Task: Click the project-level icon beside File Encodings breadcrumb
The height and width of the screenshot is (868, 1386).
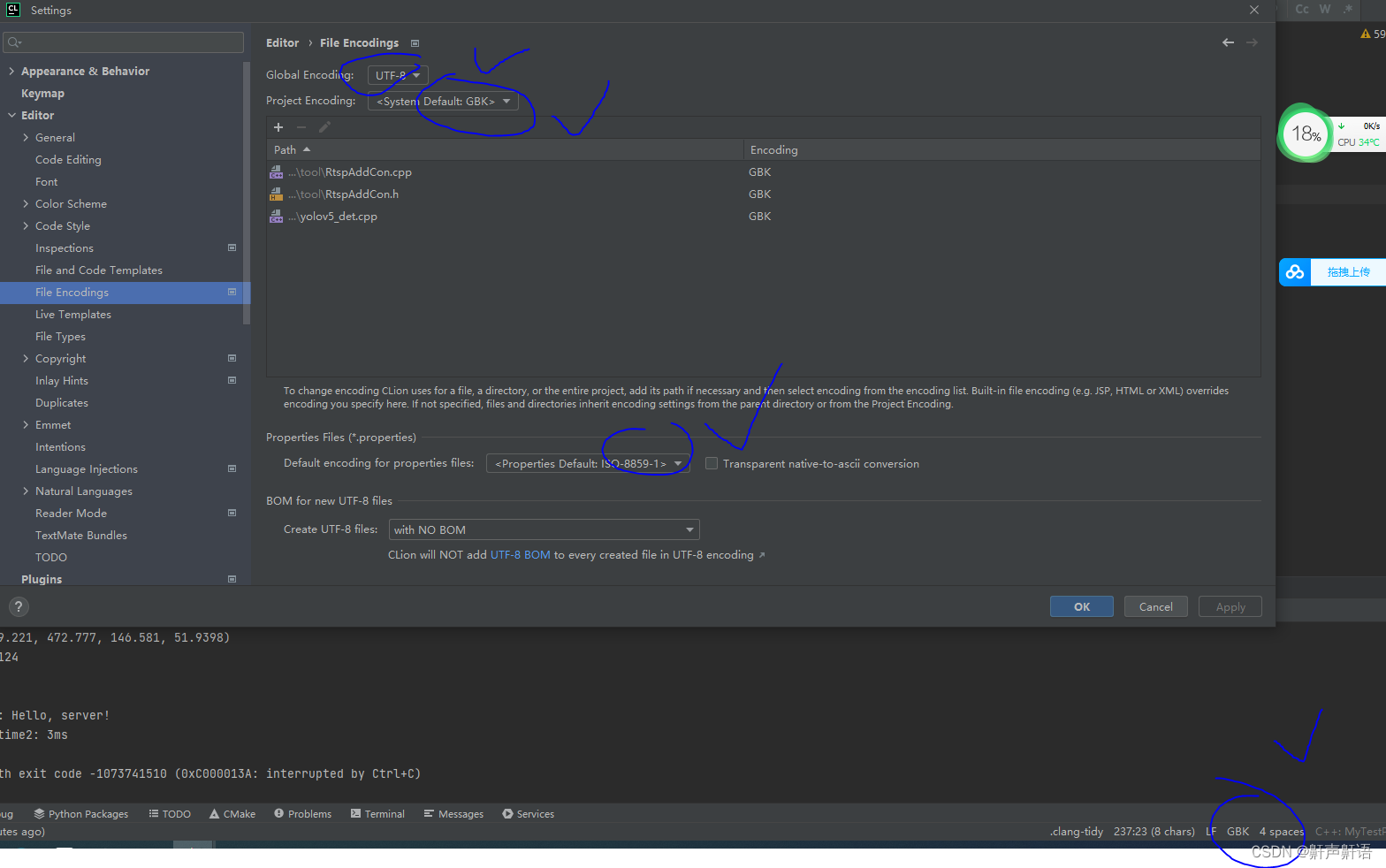Action: pyautogui.click(x=415, y=43)
